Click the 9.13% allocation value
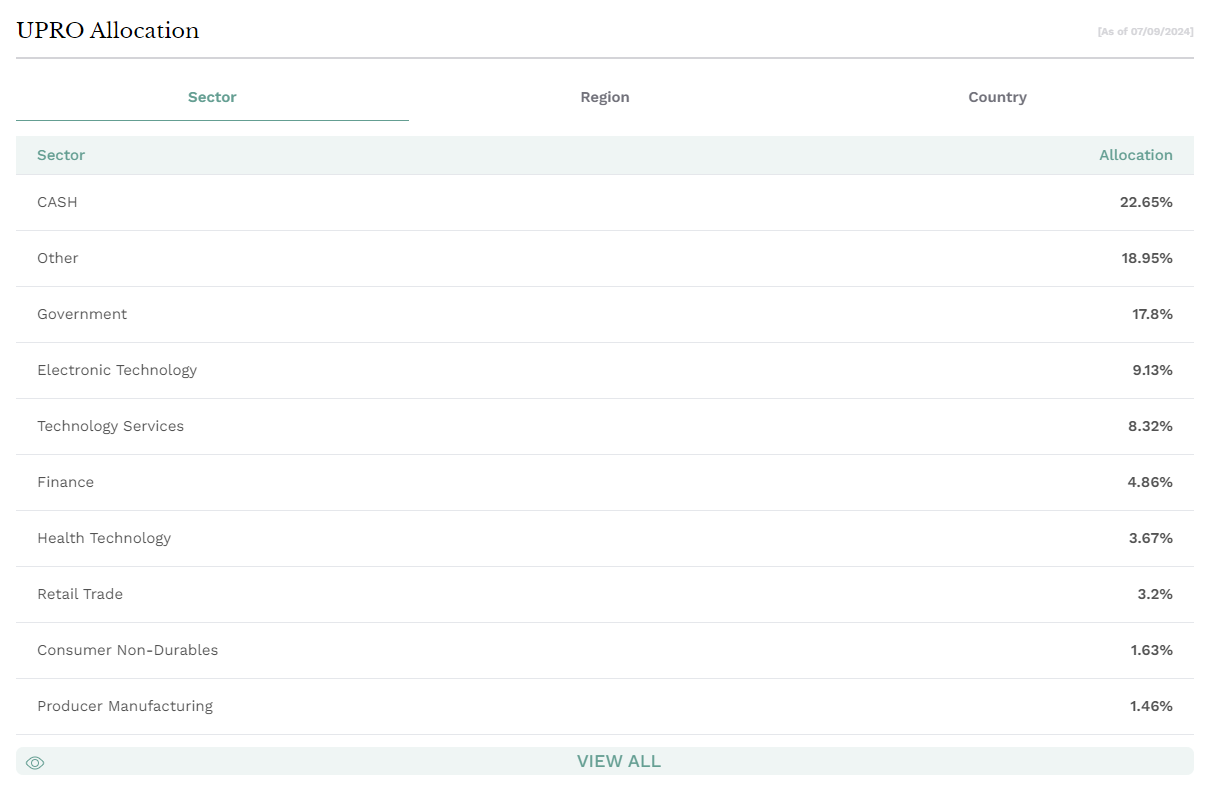Viewport: 1209px width, 792px height. click(1152, 370)
